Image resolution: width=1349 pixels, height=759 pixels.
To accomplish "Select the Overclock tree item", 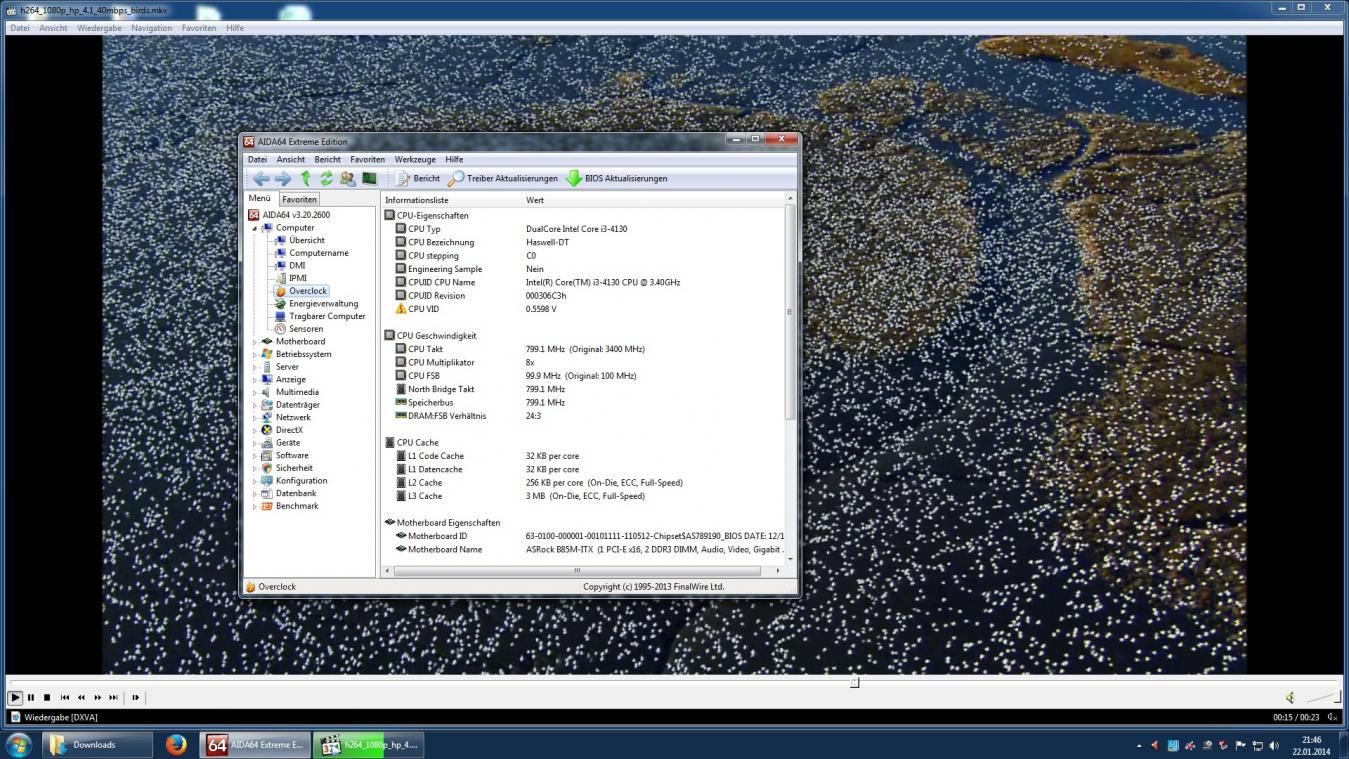I will 301,291.
